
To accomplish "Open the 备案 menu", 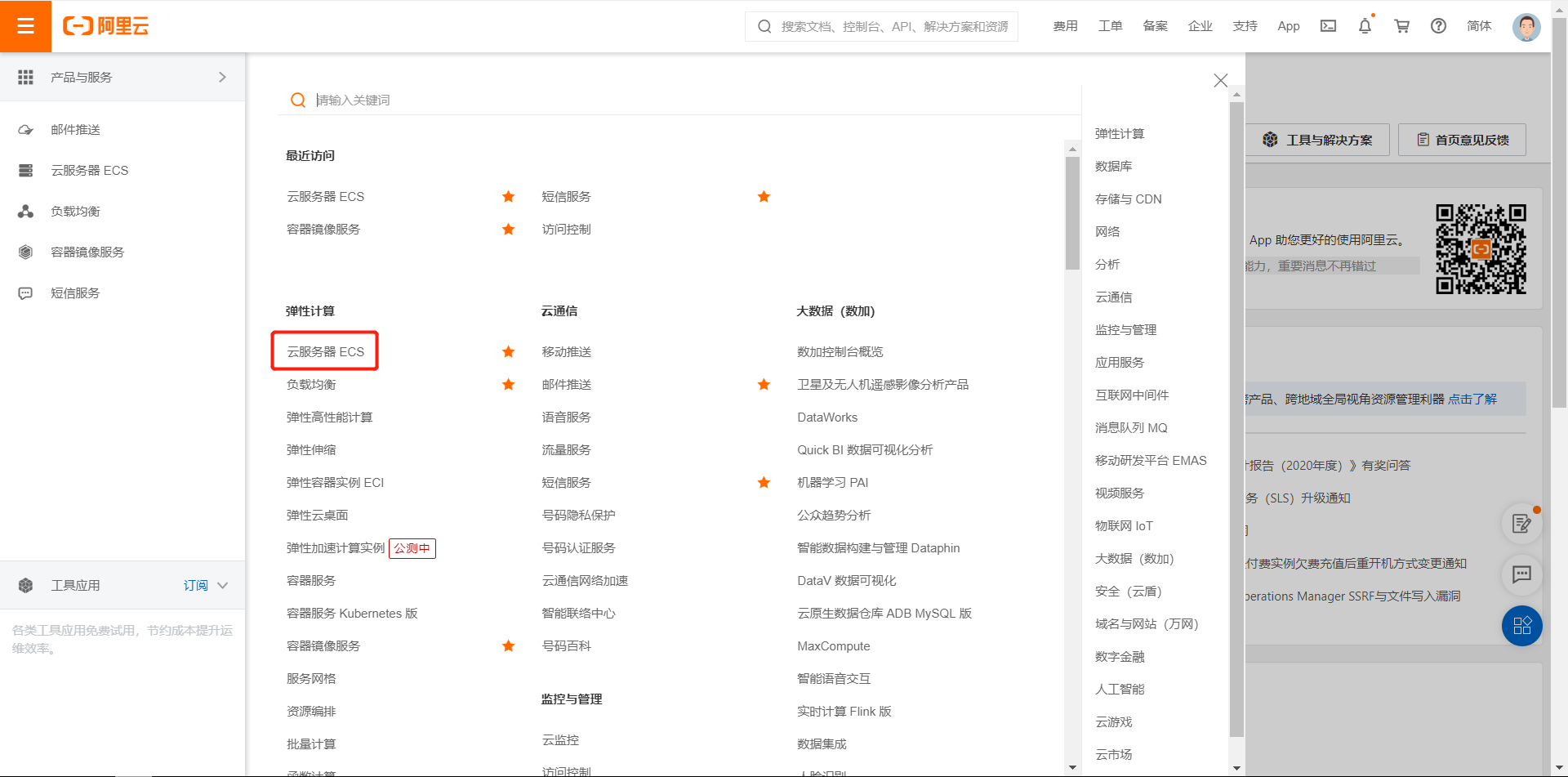I will (1155, 26).
